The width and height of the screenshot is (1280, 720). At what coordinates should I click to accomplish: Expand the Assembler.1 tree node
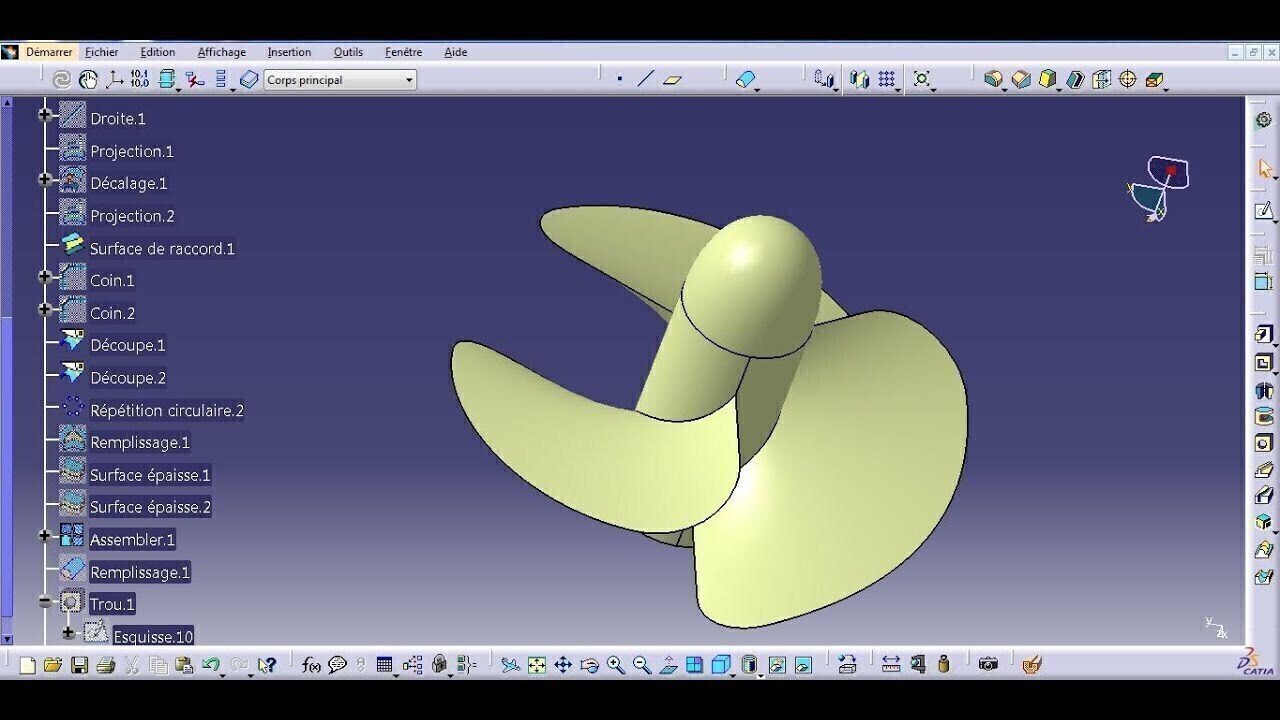[x=45, y=536]
